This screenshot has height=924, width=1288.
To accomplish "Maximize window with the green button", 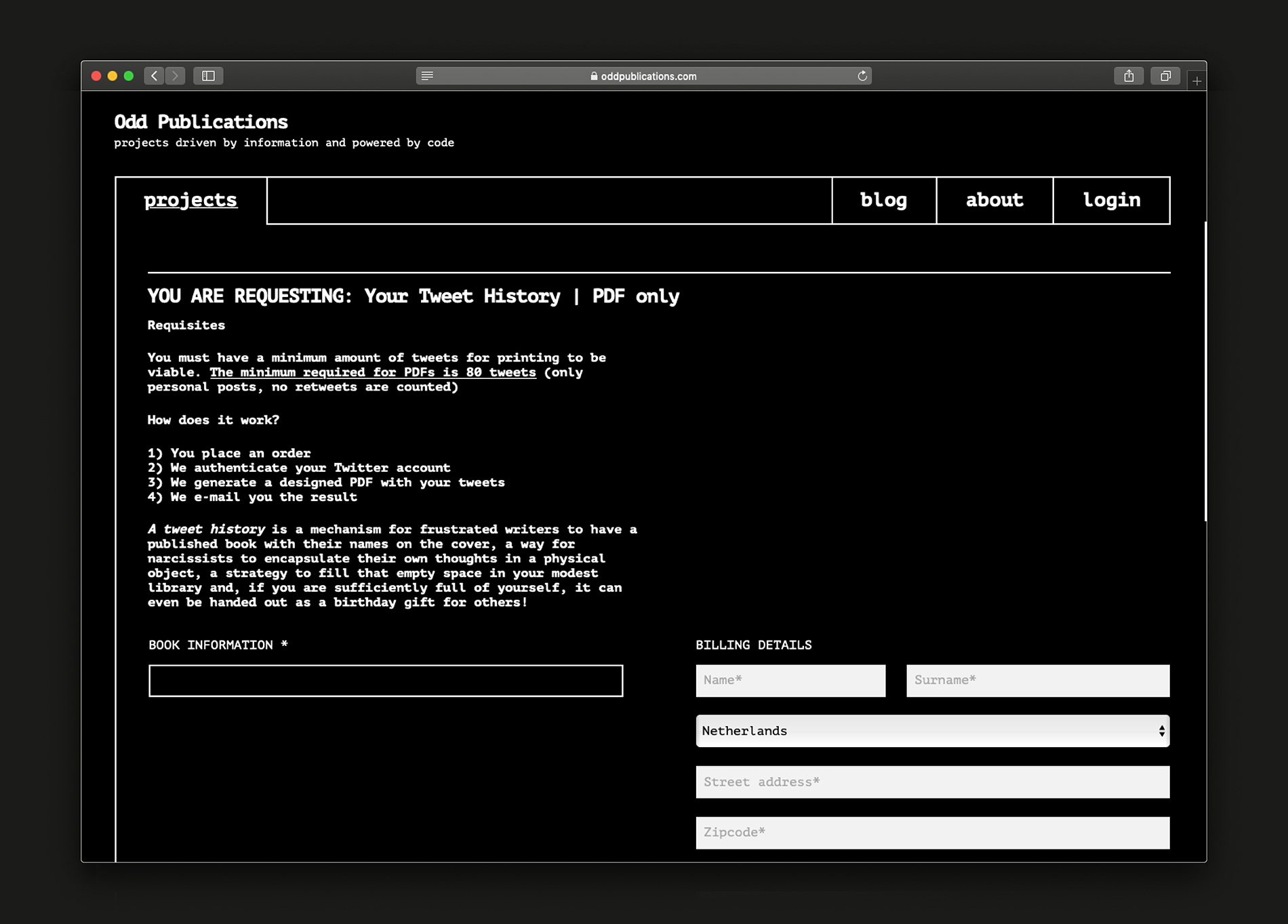I will click(x=129, y=76).
